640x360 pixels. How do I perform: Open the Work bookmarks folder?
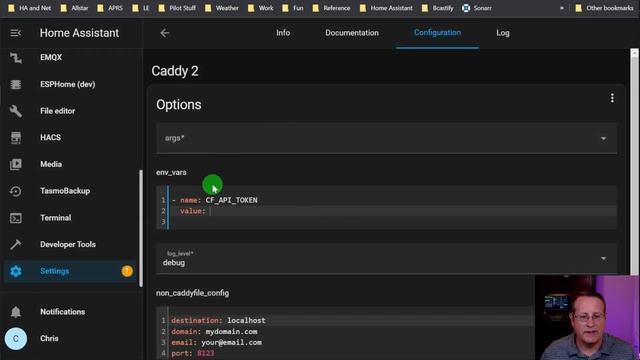point(260,8)
